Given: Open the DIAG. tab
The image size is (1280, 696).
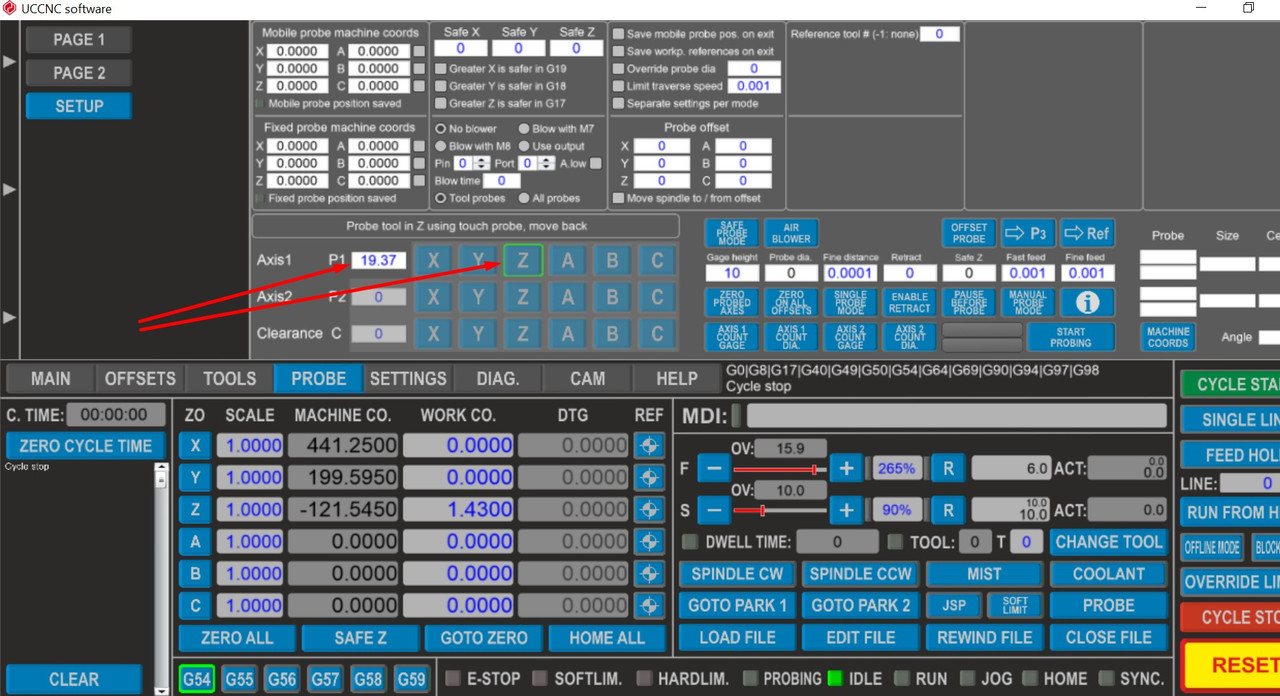Looking at the screenshot, I should coord(498,379).
